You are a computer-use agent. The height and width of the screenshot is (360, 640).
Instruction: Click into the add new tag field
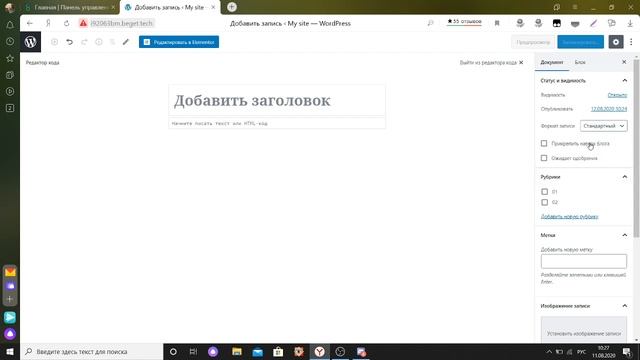coord(584,261)
